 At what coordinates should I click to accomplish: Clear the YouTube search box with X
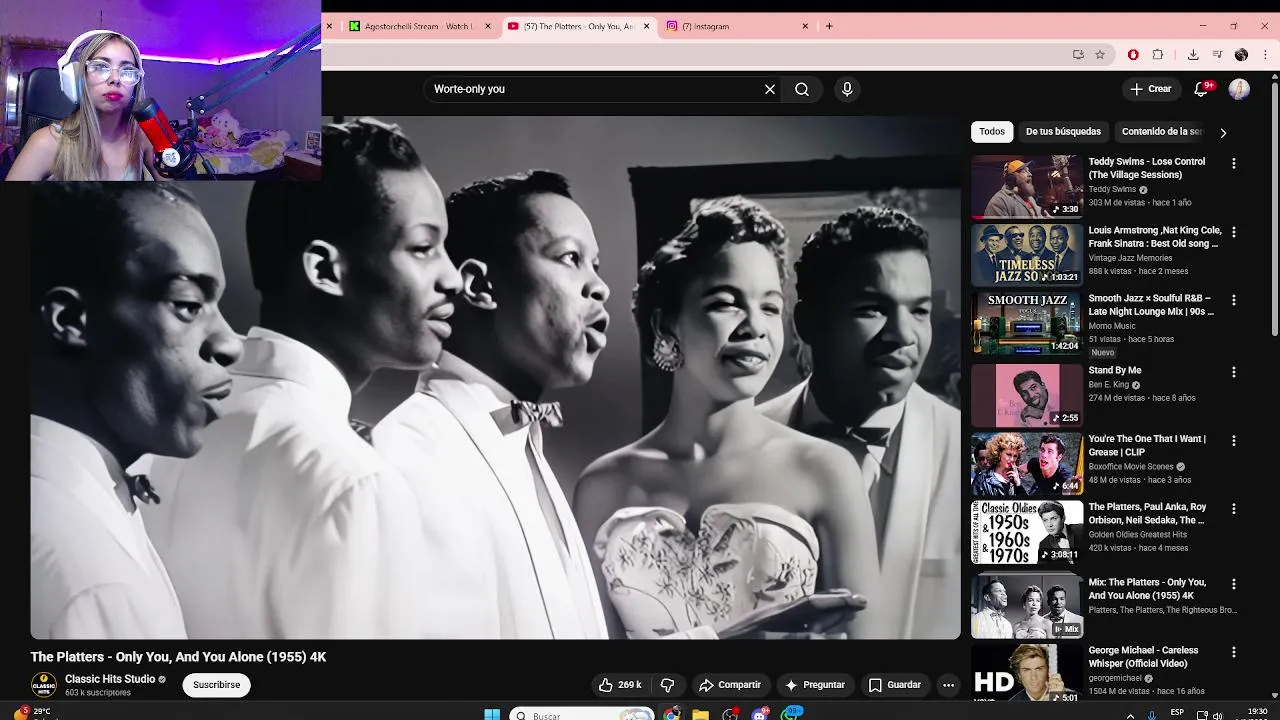point(770,89)
